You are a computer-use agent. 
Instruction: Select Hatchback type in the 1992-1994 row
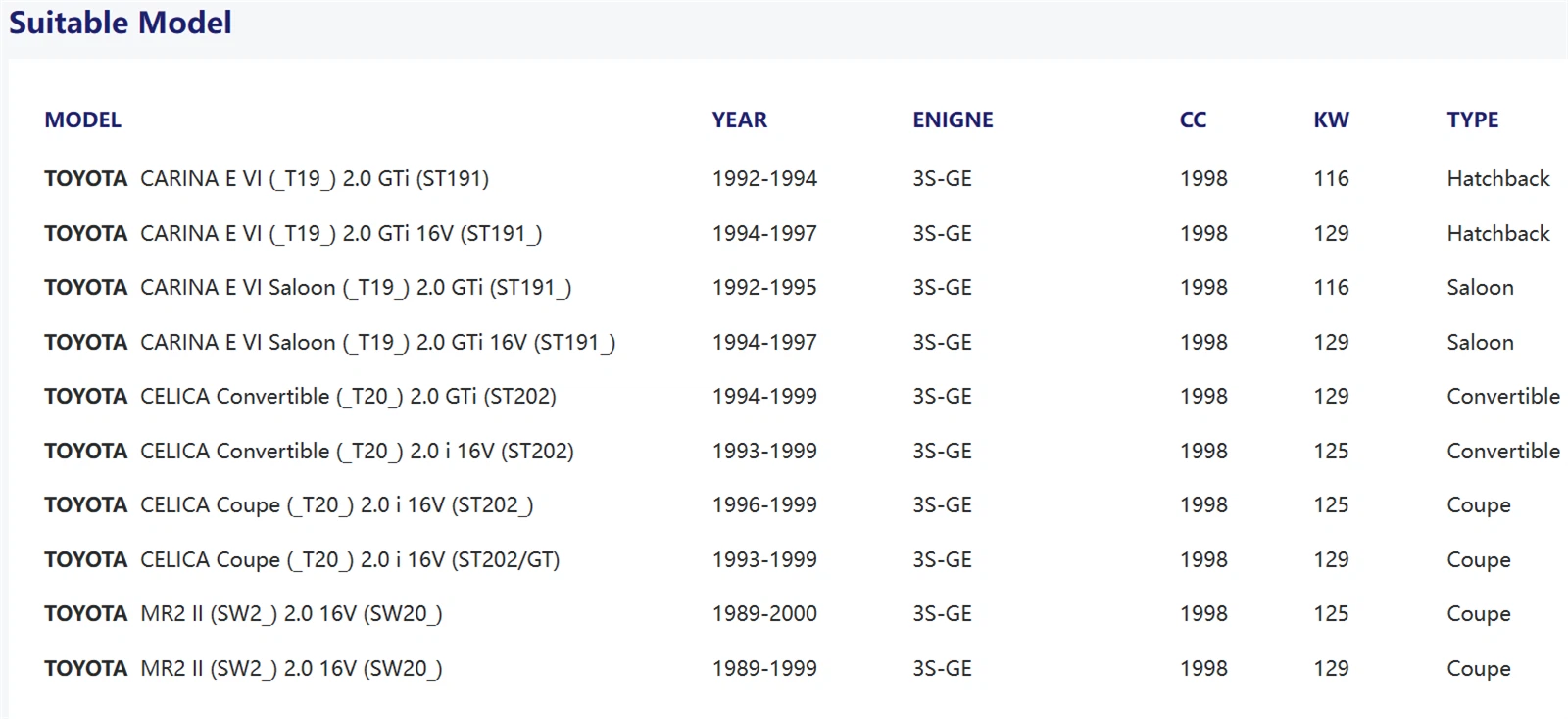(1498, 179)
